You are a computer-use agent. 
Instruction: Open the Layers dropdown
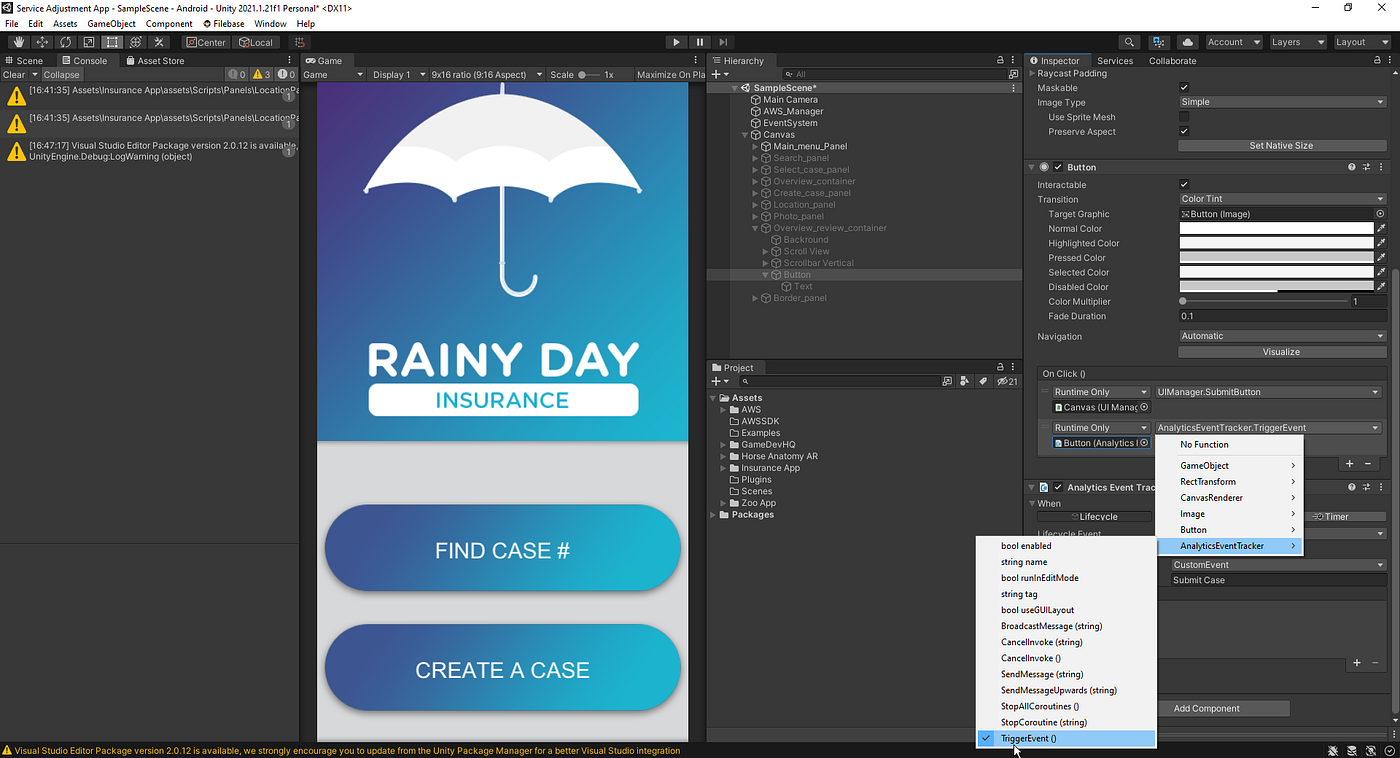(1297, 42)
